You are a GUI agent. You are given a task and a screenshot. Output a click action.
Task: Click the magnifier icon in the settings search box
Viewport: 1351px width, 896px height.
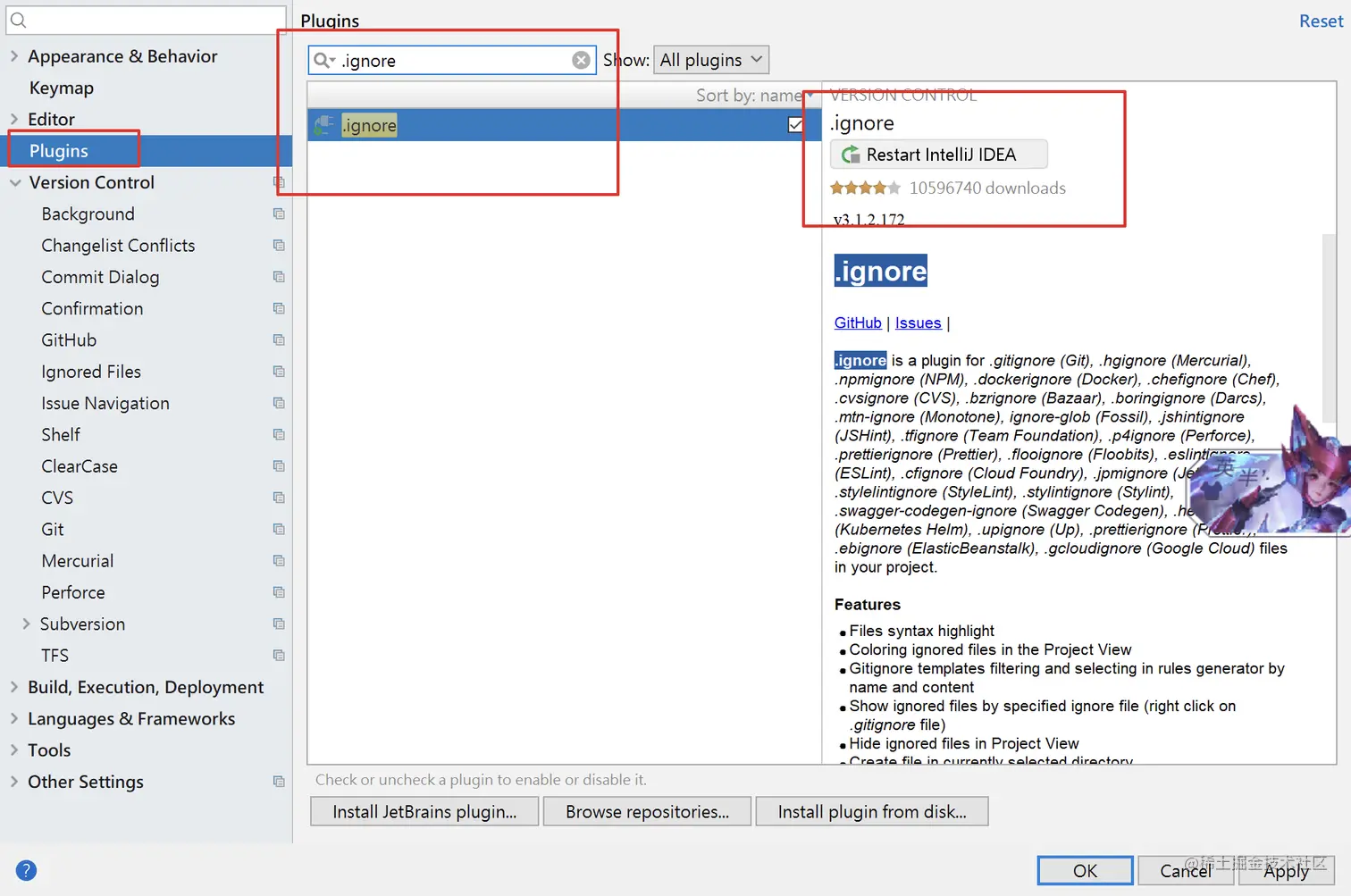tap(18, 20)
